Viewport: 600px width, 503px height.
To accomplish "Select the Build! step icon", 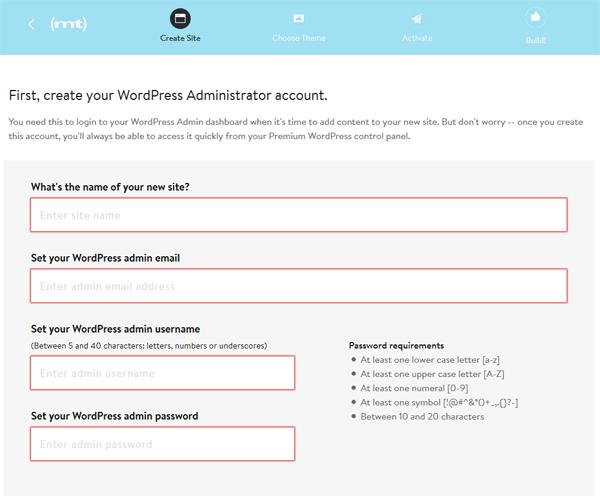I will click(535, 18).
